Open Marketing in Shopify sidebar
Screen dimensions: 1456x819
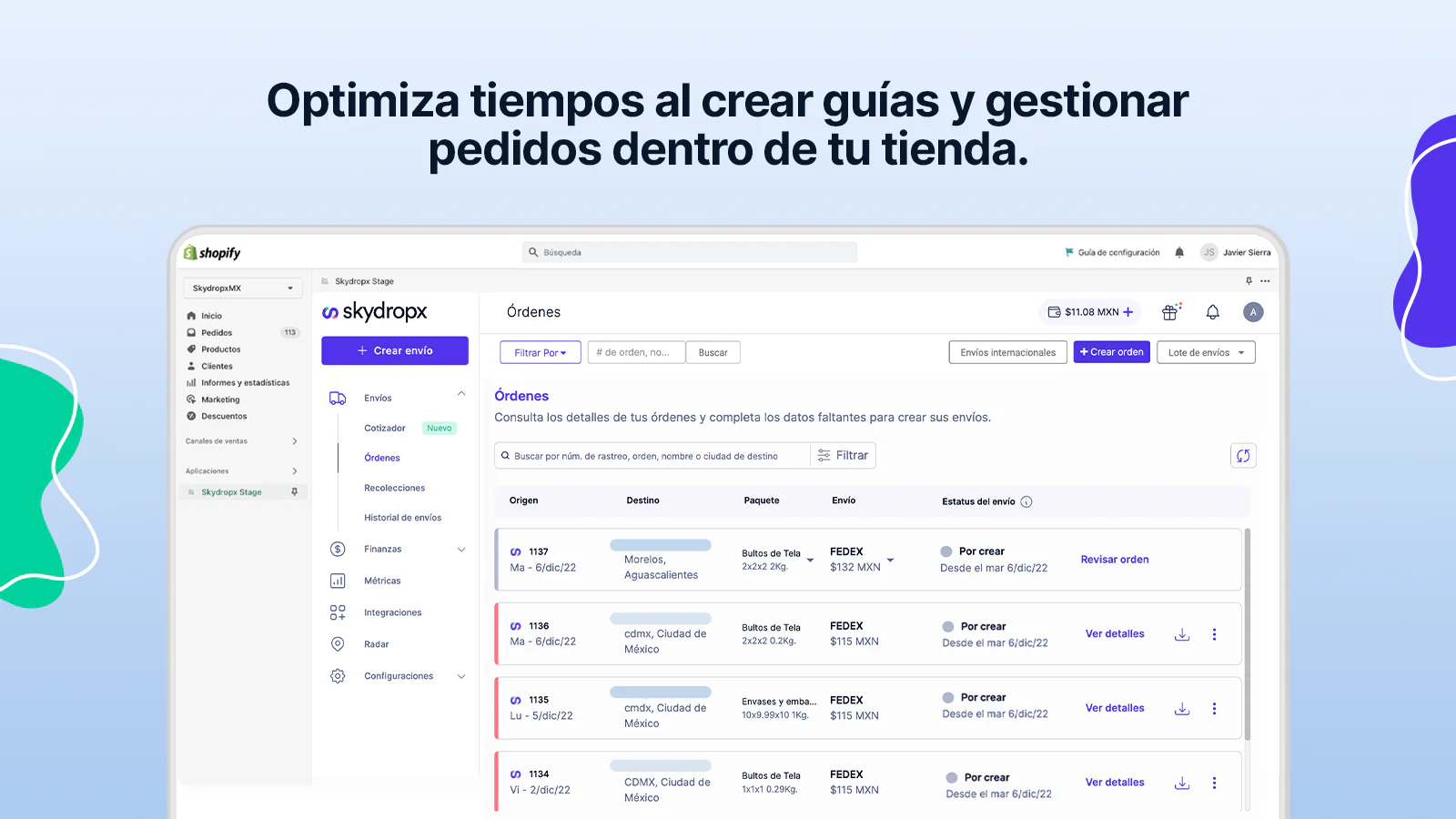pos(220,399)
